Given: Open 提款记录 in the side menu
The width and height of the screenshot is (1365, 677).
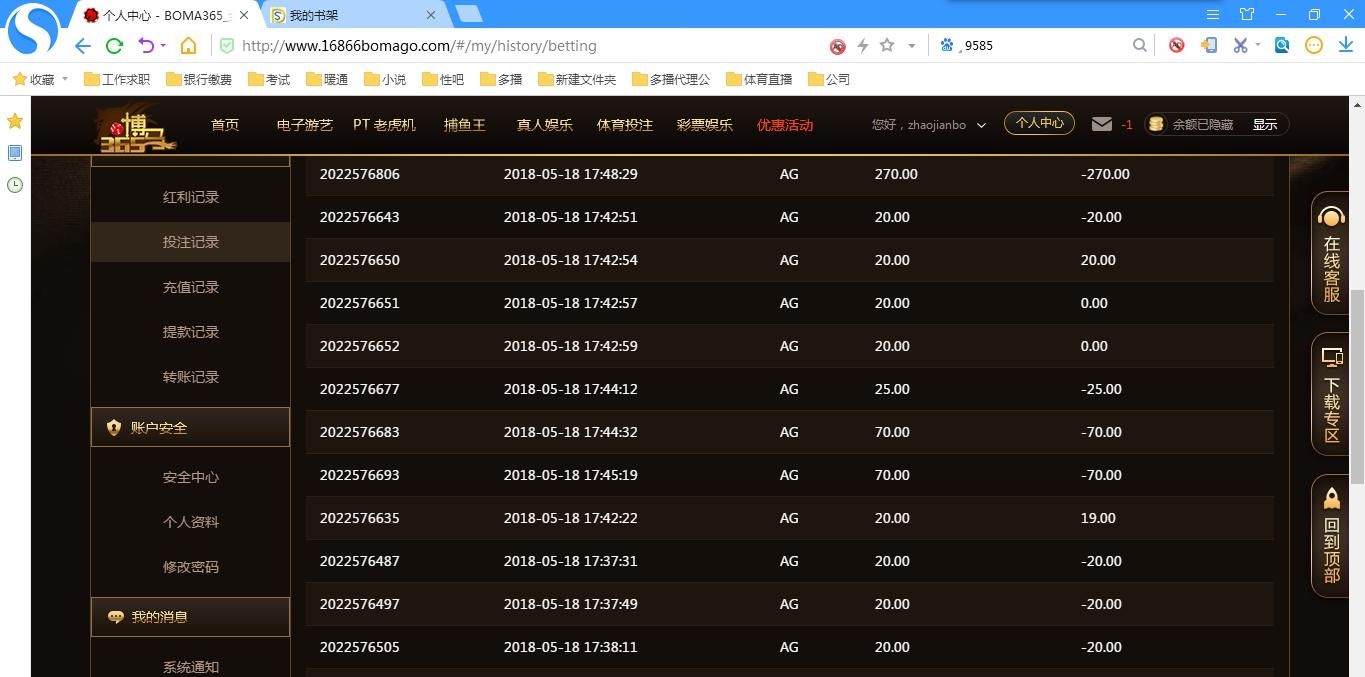Looking at the screenshot, I should [x=191, y=332].
